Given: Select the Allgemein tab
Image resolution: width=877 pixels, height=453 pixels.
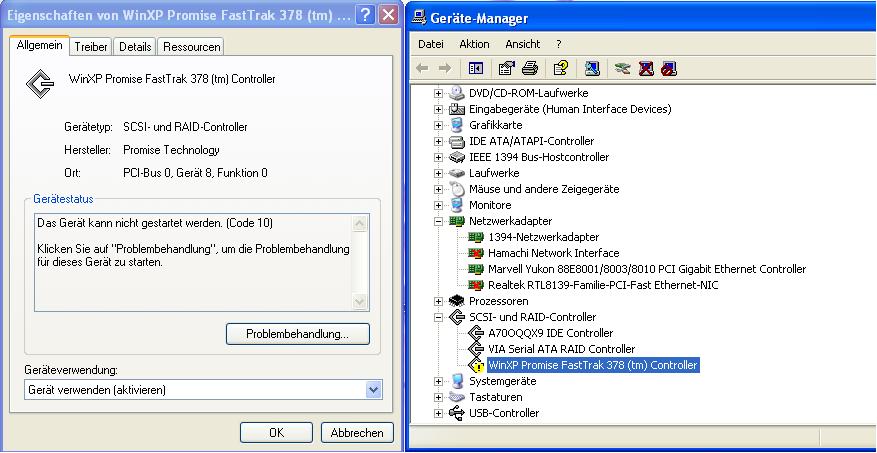Looking at the screenshot, I should point(40,46).
